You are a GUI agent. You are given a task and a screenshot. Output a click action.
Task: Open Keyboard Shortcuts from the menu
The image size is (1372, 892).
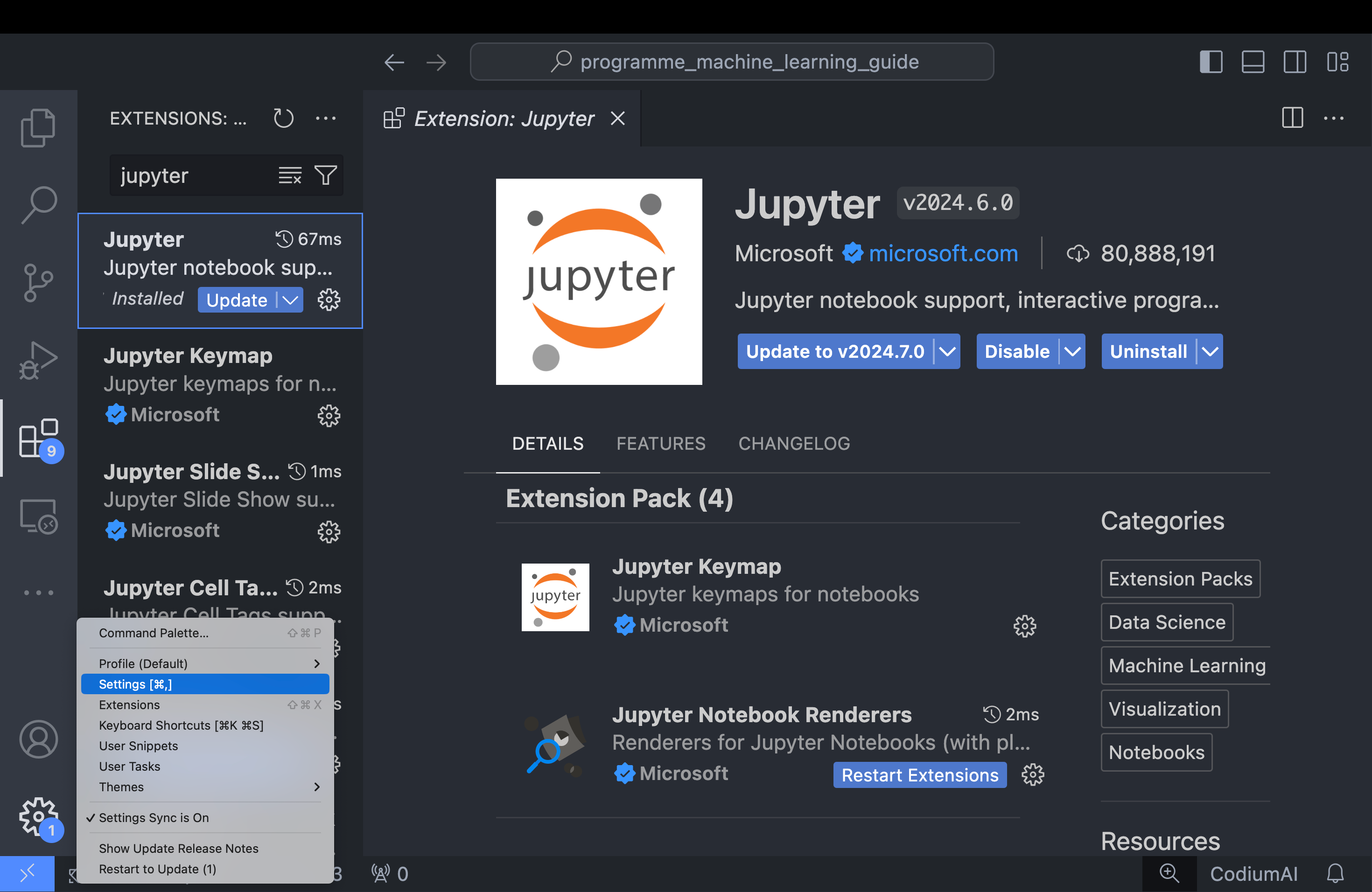click(205, 725)
